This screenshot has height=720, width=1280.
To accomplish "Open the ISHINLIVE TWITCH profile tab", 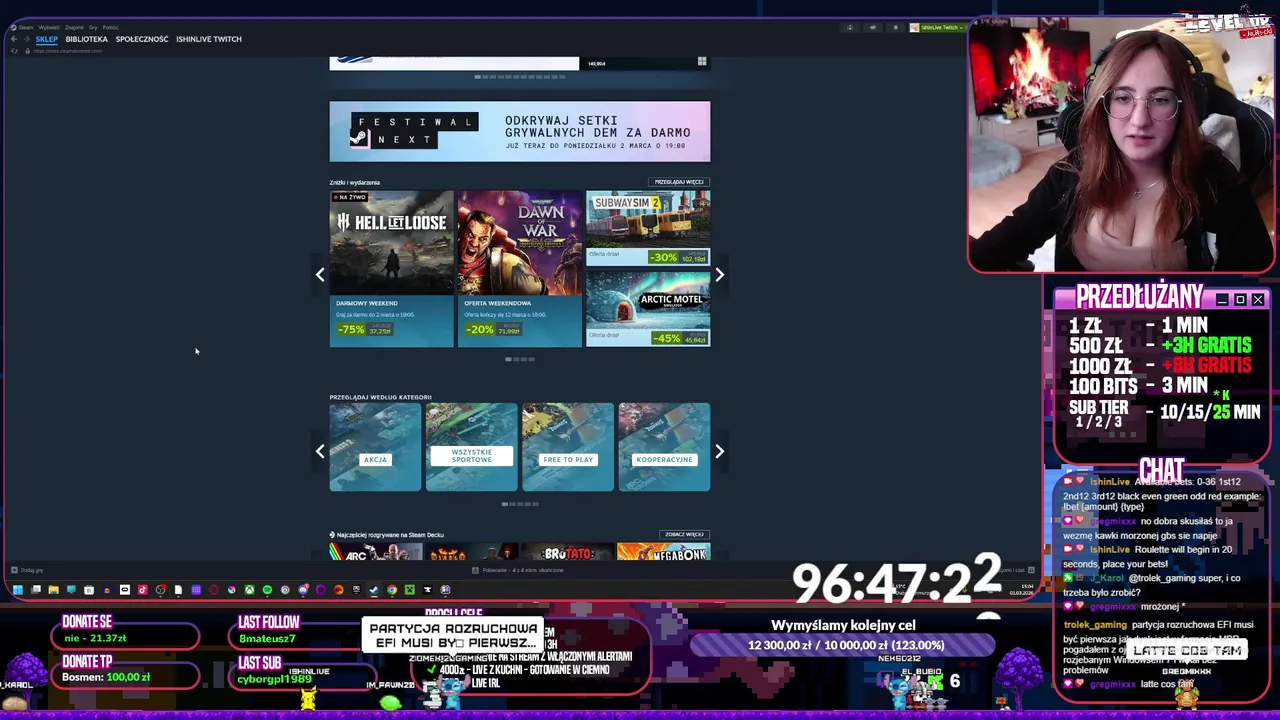I will tap(209, 39).
